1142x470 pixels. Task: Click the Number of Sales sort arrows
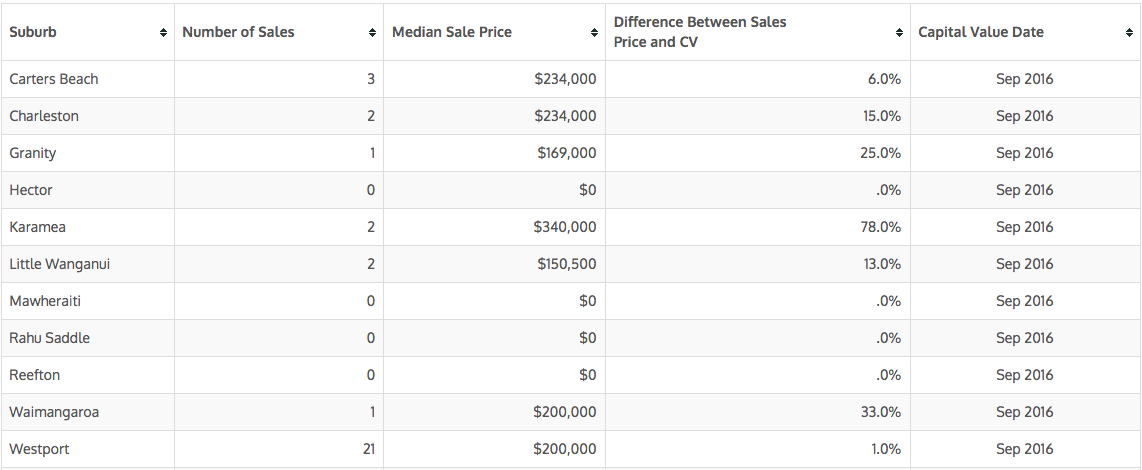(372, 33)
